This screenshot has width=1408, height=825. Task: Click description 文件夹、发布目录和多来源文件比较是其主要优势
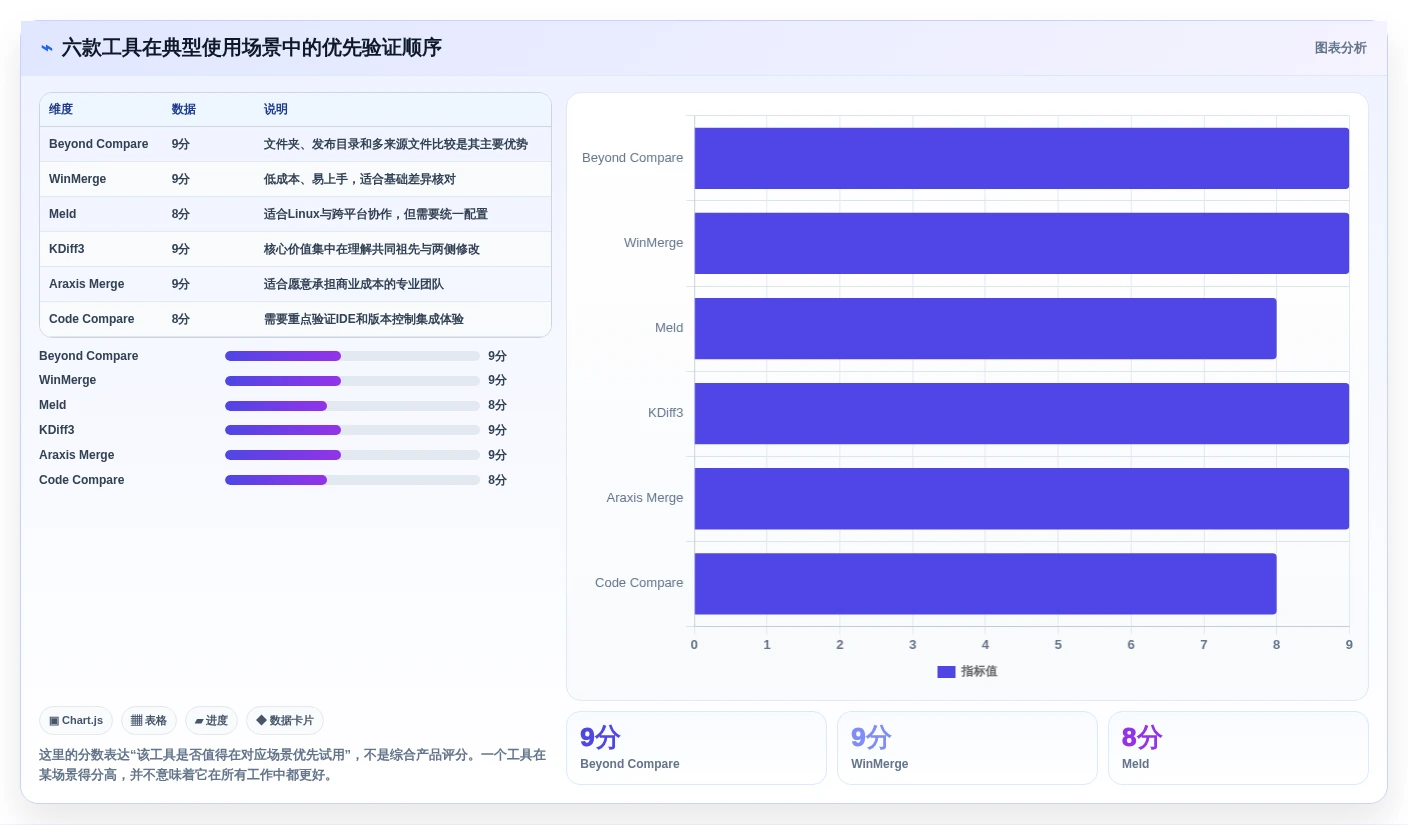(x=396, y=144)
